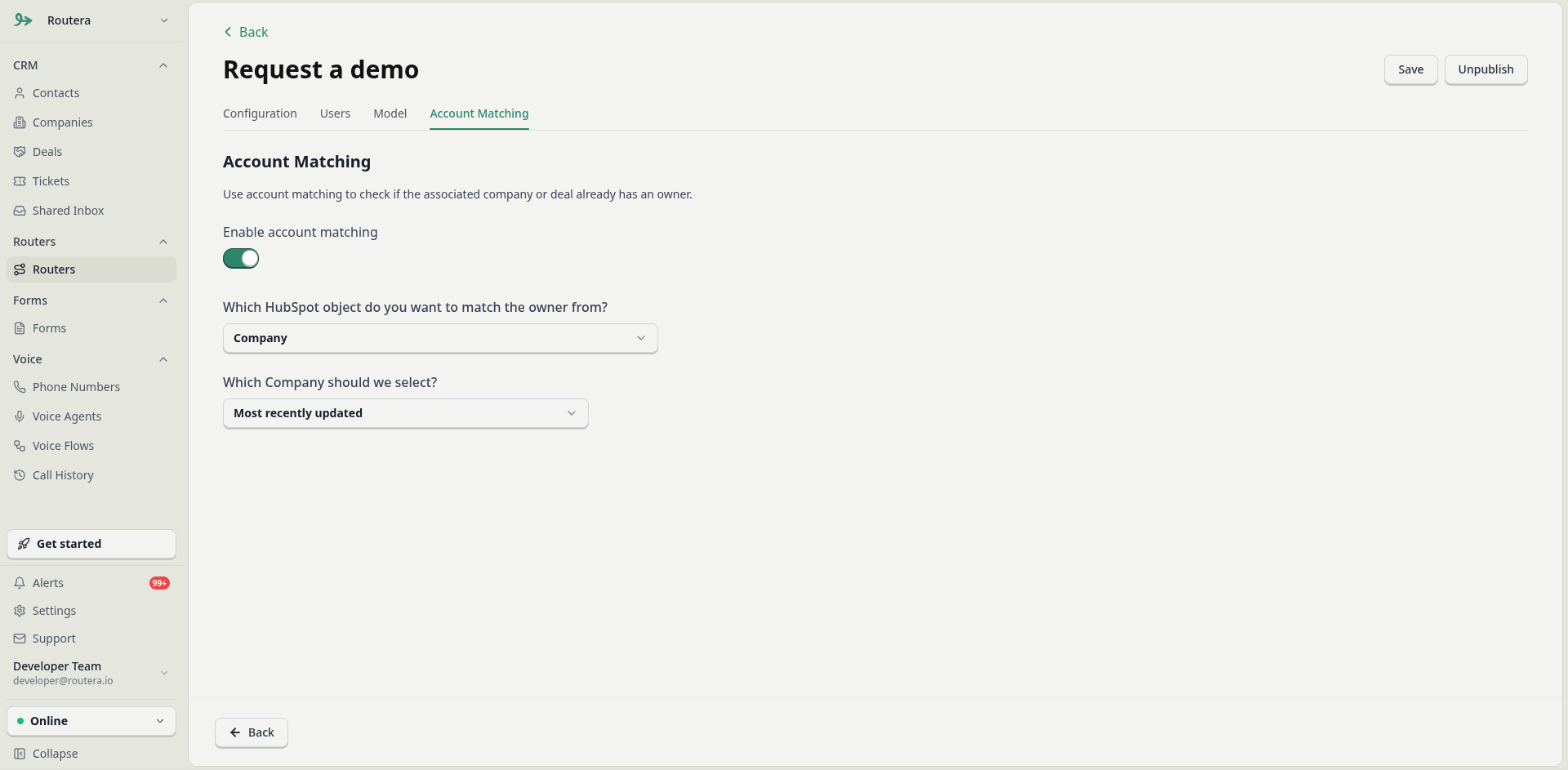This screenshot has height=770, width=1568.
Task: Collapse the CRM sidebar section
Action: (x=163, y=65)
